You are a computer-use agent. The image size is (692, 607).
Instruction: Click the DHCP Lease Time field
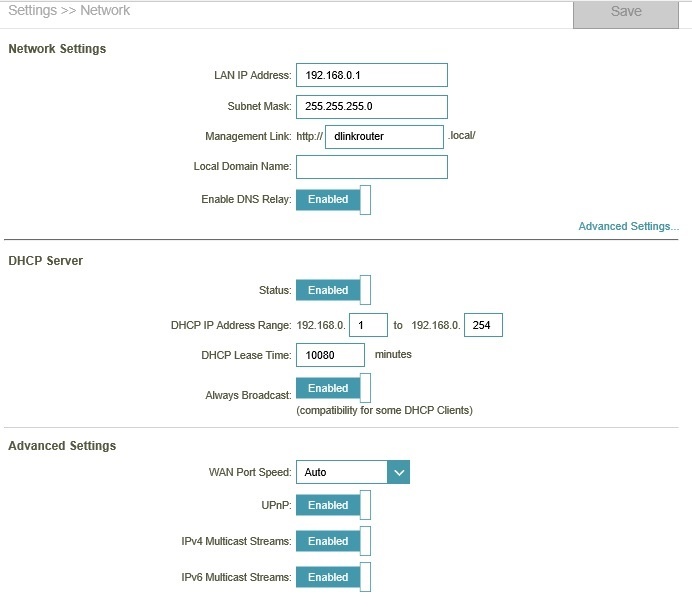(330, 355)
